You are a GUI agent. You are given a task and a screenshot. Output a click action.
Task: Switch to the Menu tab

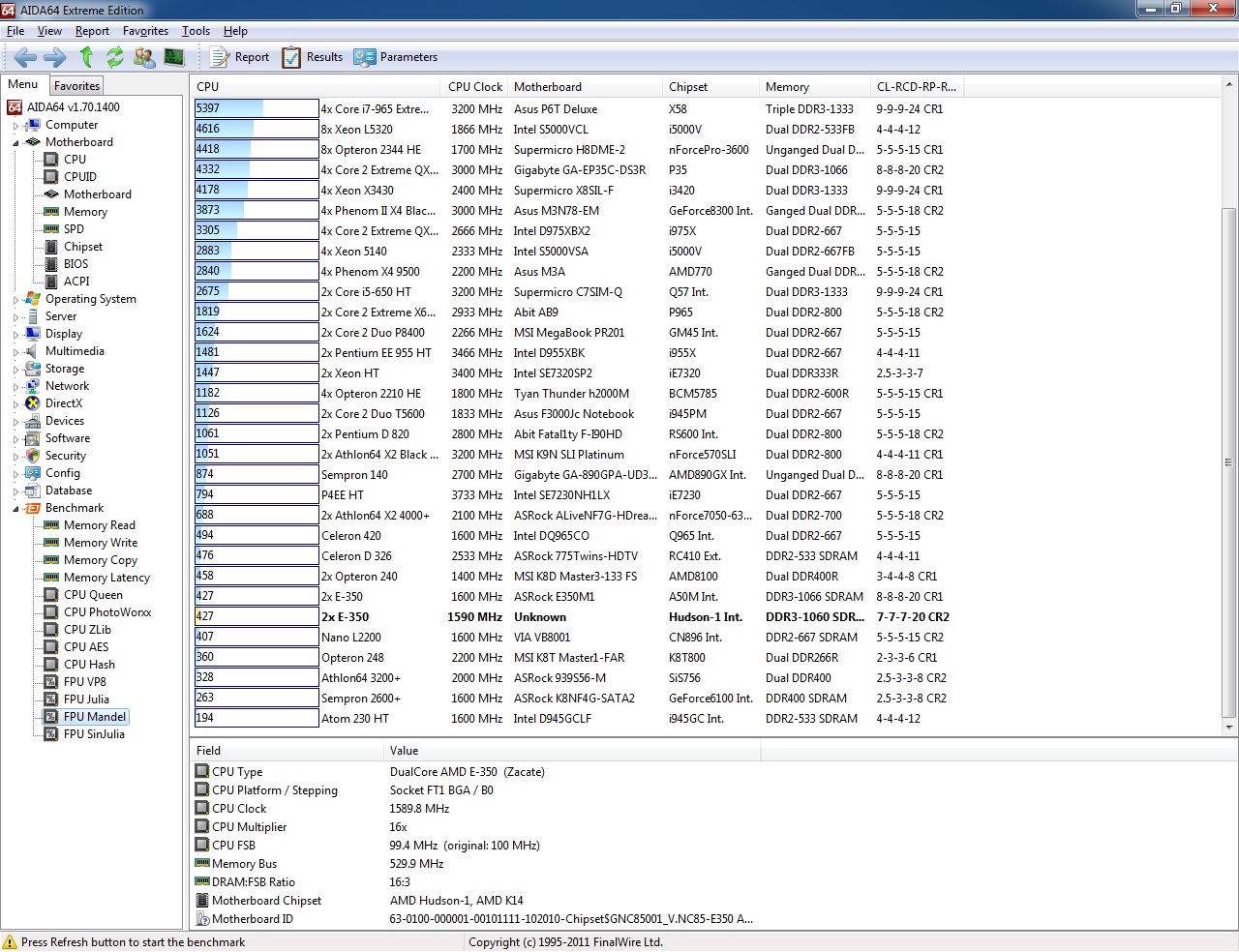tap(23, 84)
